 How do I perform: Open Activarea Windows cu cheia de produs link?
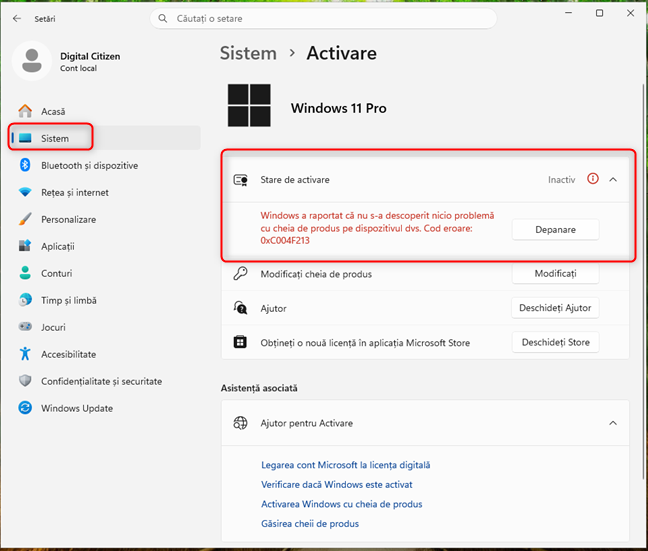(342, 504)
